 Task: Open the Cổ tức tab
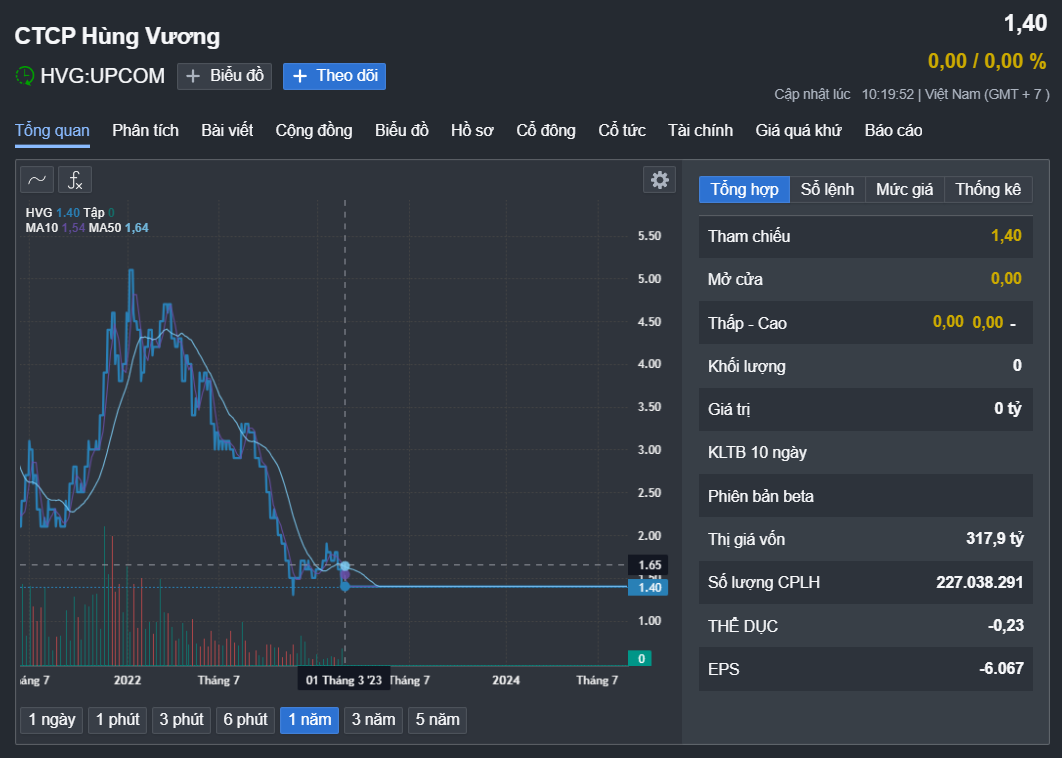pos(622,130)
